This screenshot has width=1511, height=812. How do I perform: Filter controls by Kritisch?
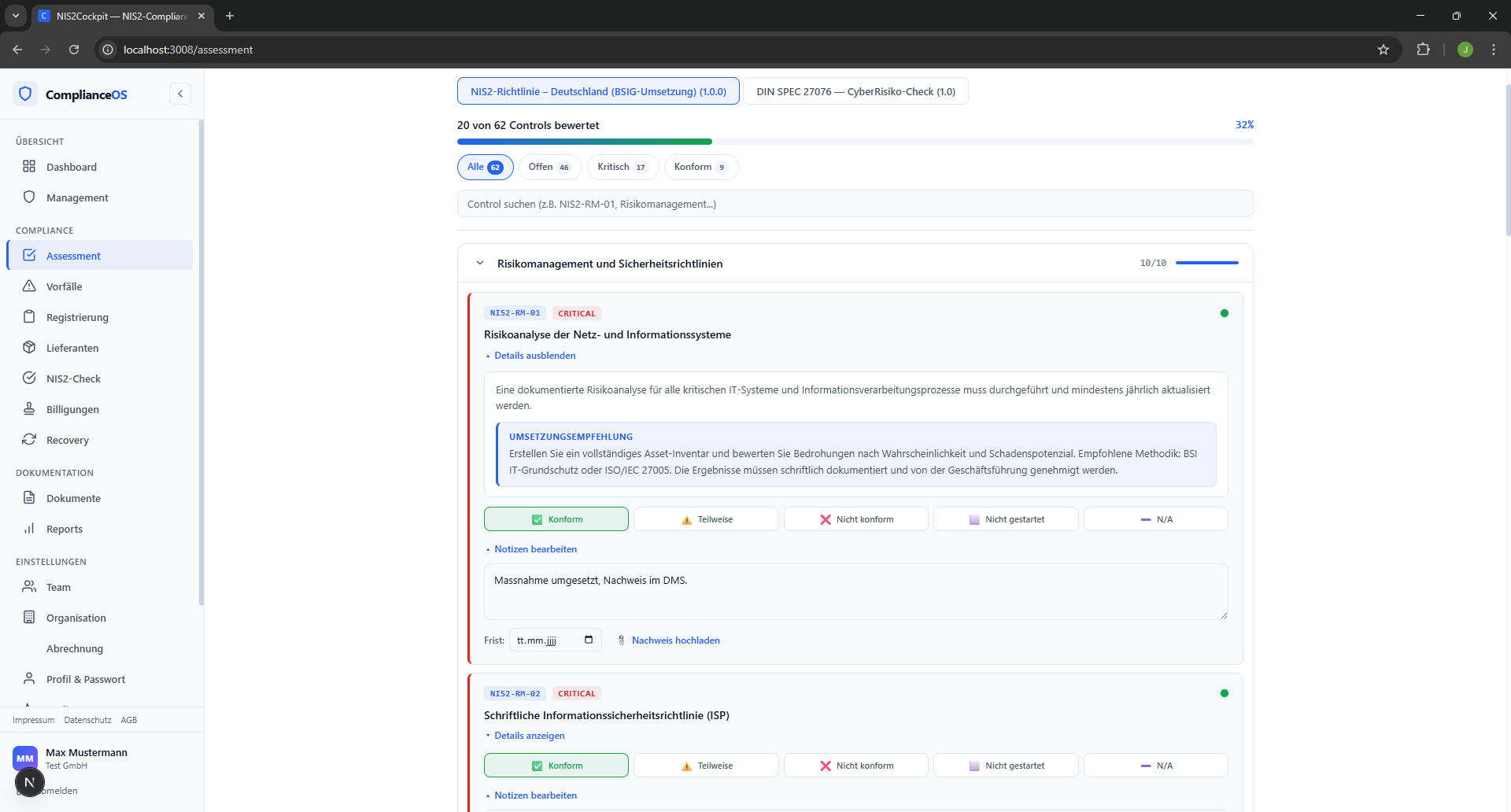point(622,167)
